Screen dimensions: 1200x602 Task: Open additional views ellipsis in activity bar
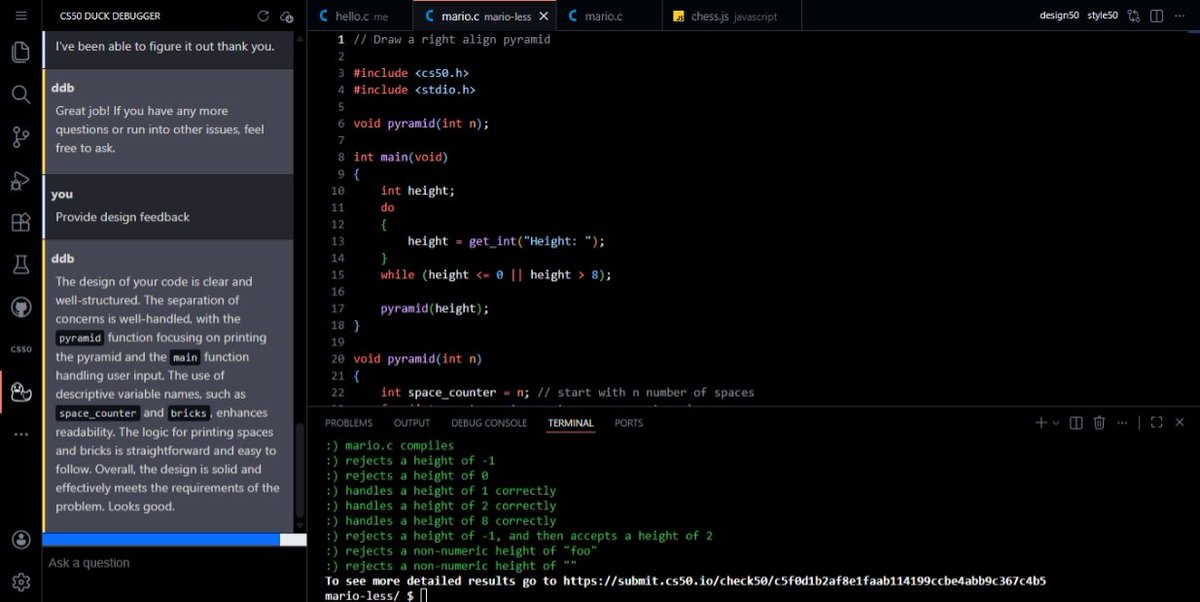click(20, 434)
